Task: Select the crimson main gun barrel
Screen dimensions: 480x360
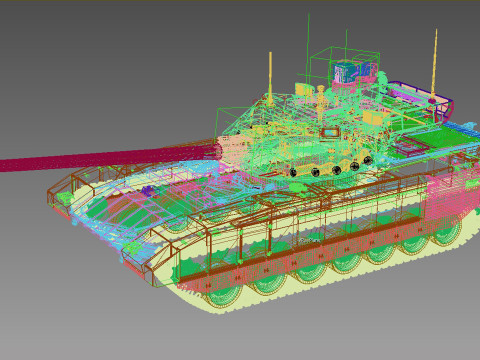Action: (x=110, y=159)
